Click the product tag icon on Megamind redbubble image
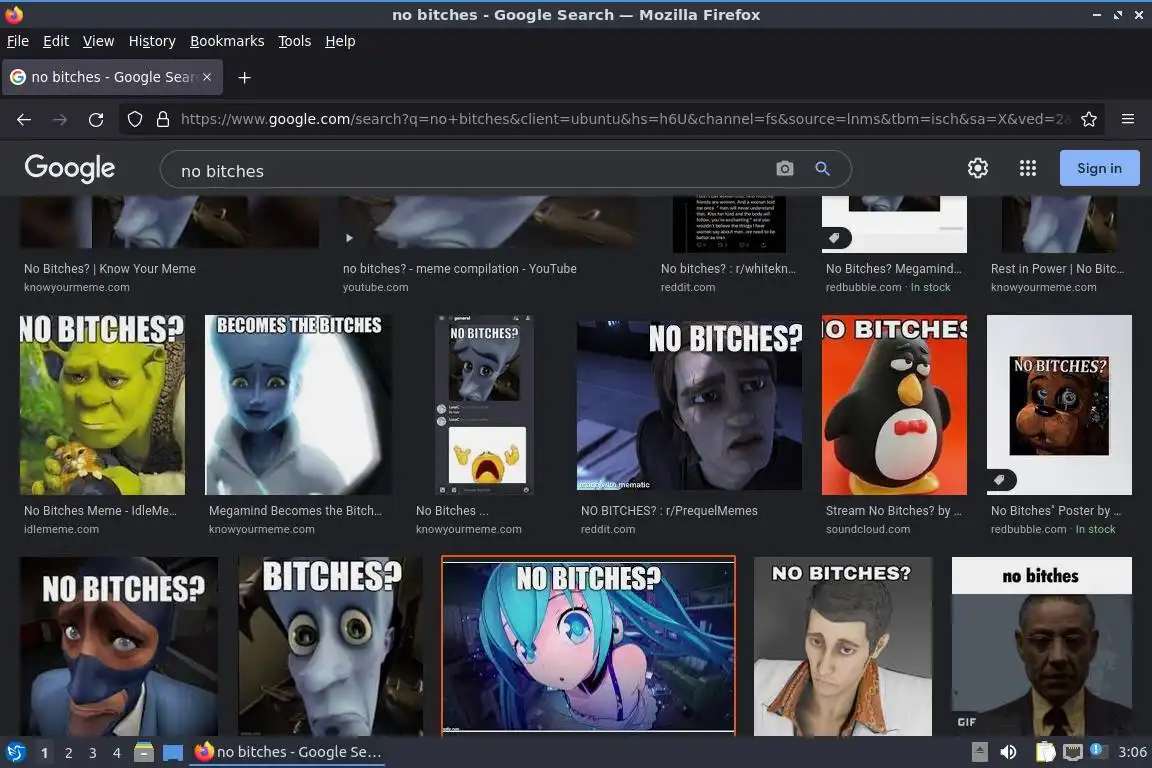Viewport: 1152px width, 768px height. coord(835,238)
